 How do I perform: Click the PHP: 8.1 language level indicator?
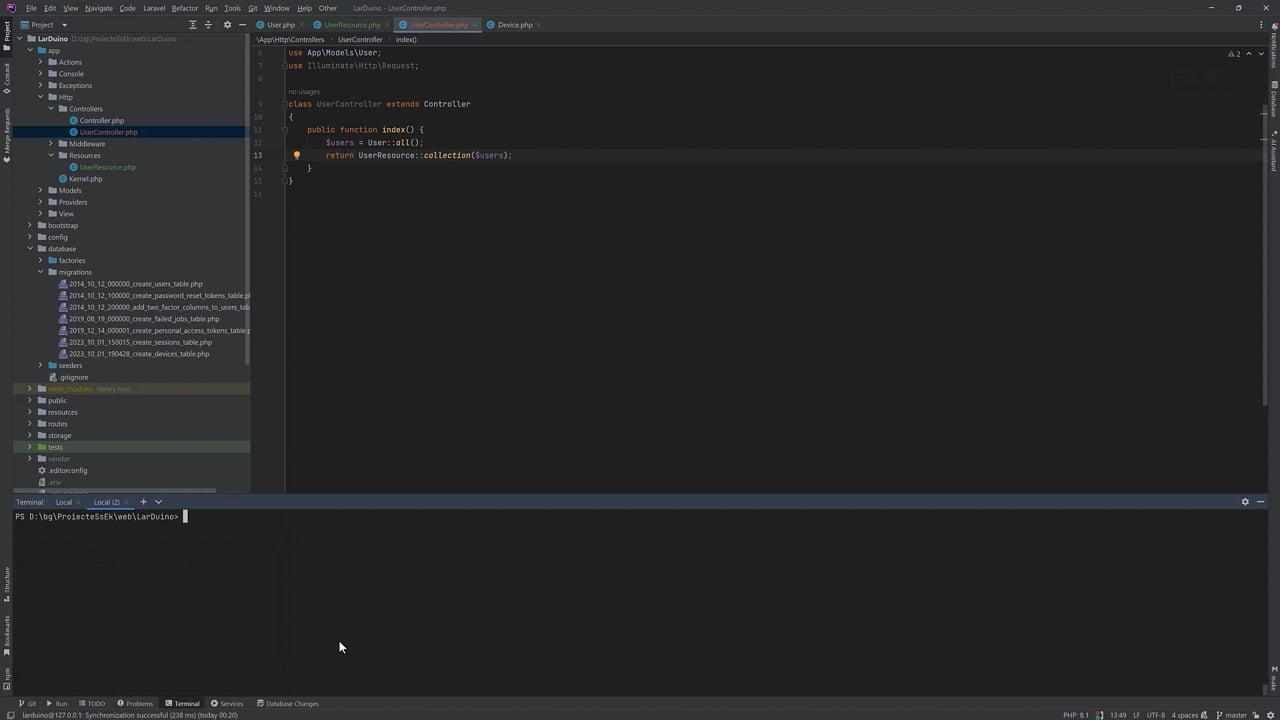[x=1076, y=715]
